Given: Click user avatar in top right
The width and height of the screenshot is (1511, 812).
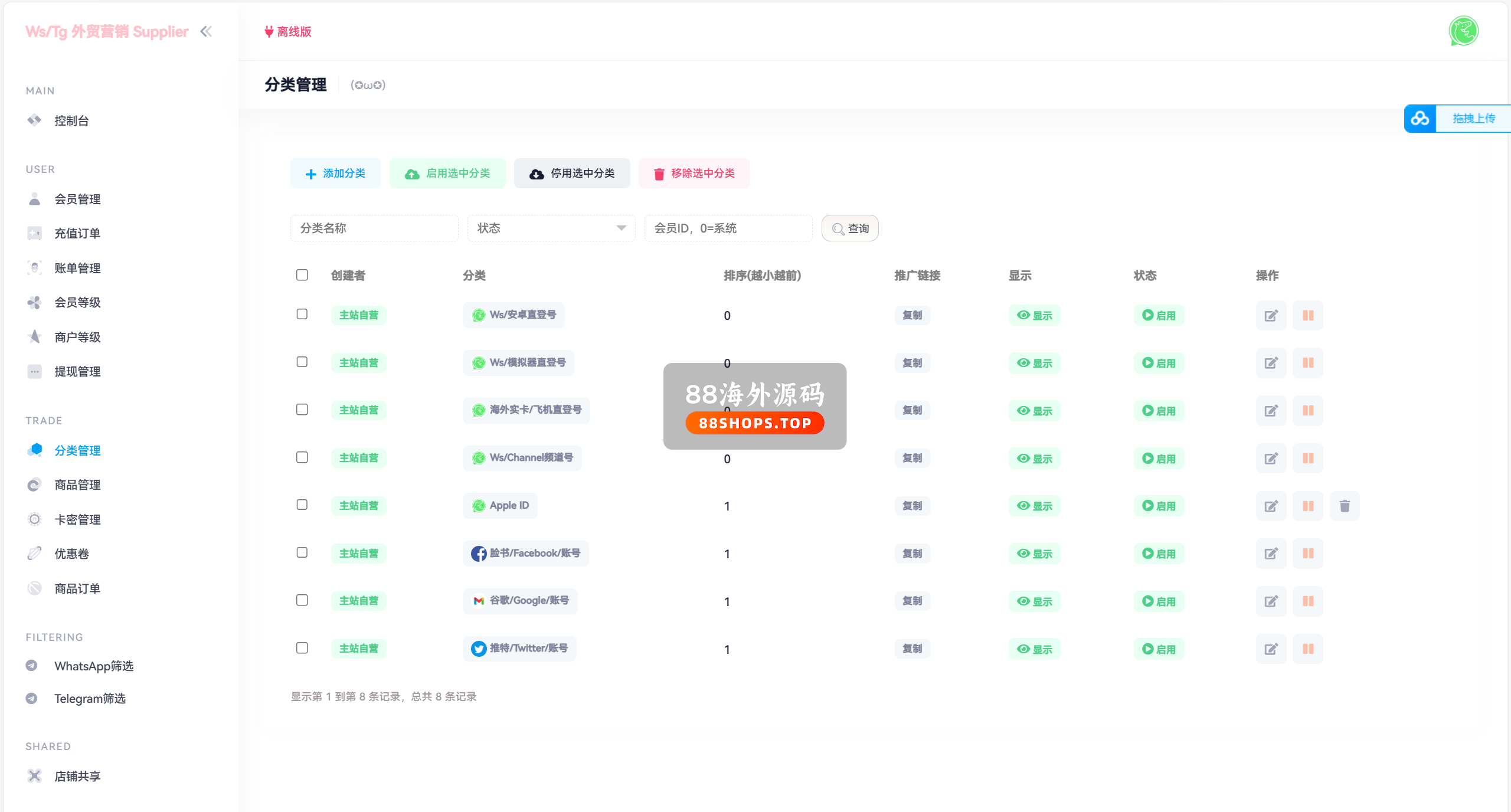Looking at the screenshot, I should click(1463, 31).
